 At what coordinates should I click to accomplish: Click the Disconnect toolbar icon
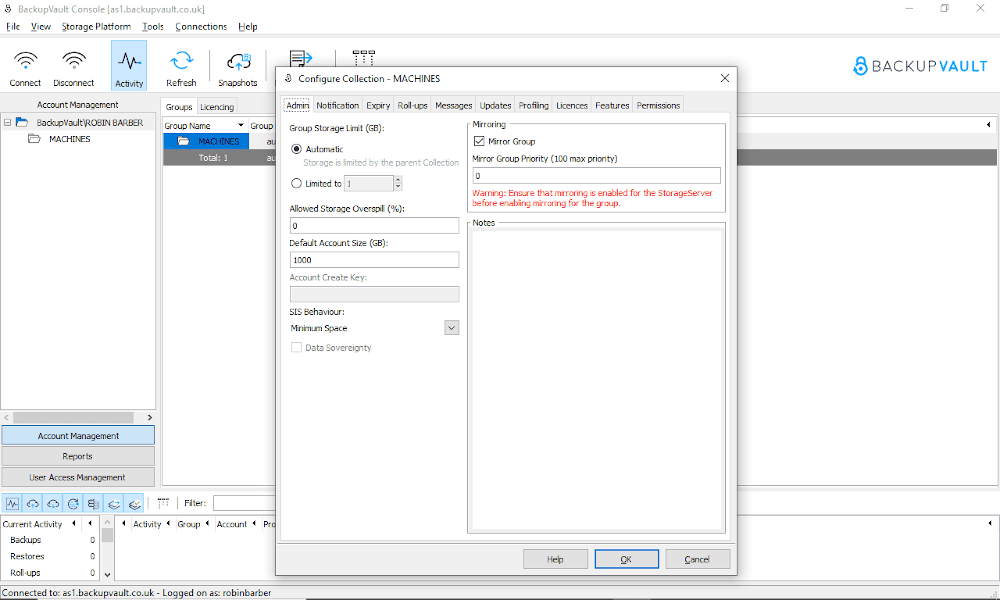tap(74, 61)
